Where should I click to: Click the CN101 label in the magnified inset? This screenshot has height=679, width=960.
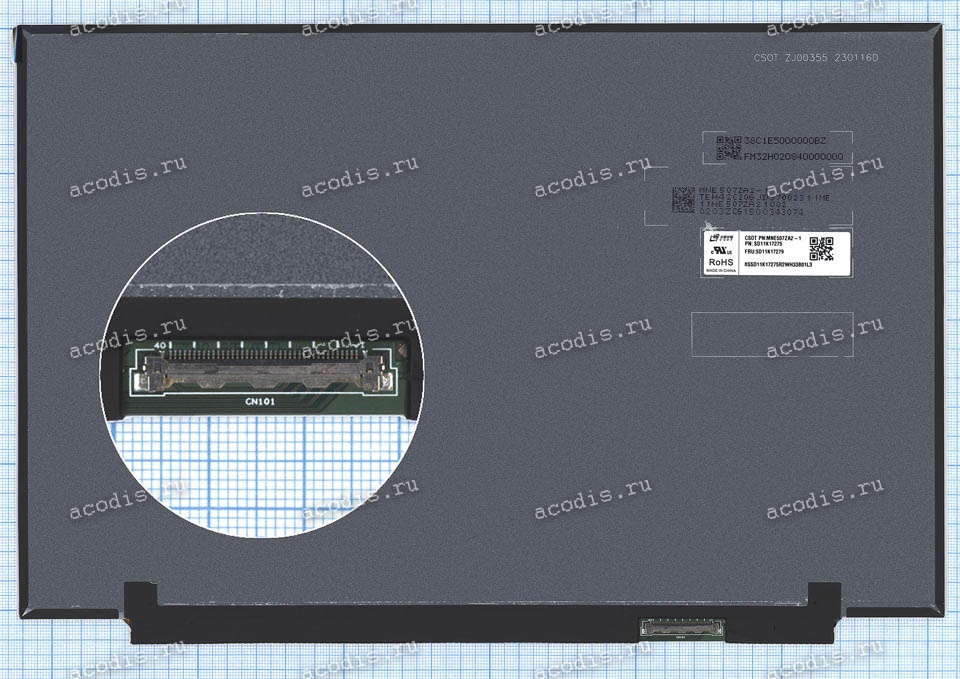click(x=260, y=400)
